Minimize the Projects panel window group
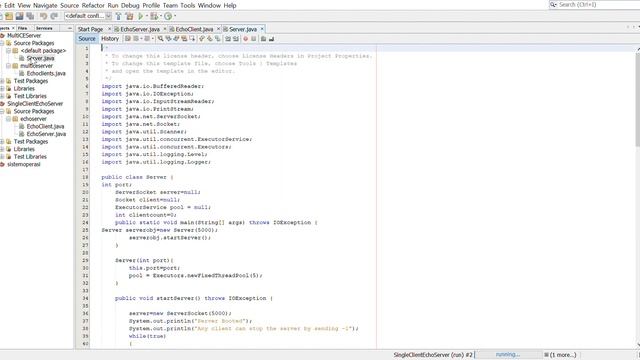 point(69,28)
